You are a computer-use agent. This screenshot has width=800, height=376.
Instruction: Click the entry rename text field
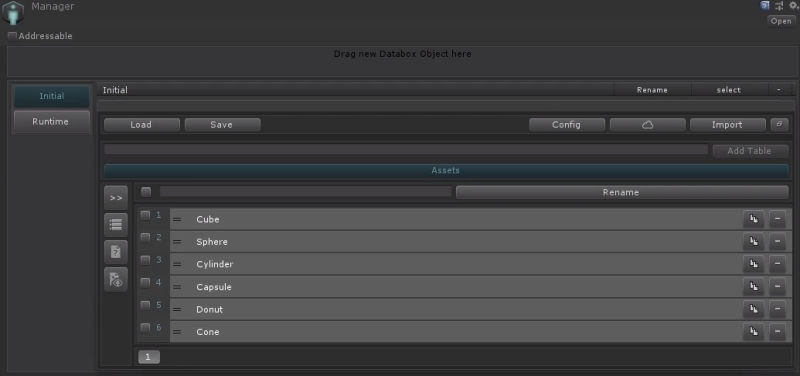click(x=306, y=191)
